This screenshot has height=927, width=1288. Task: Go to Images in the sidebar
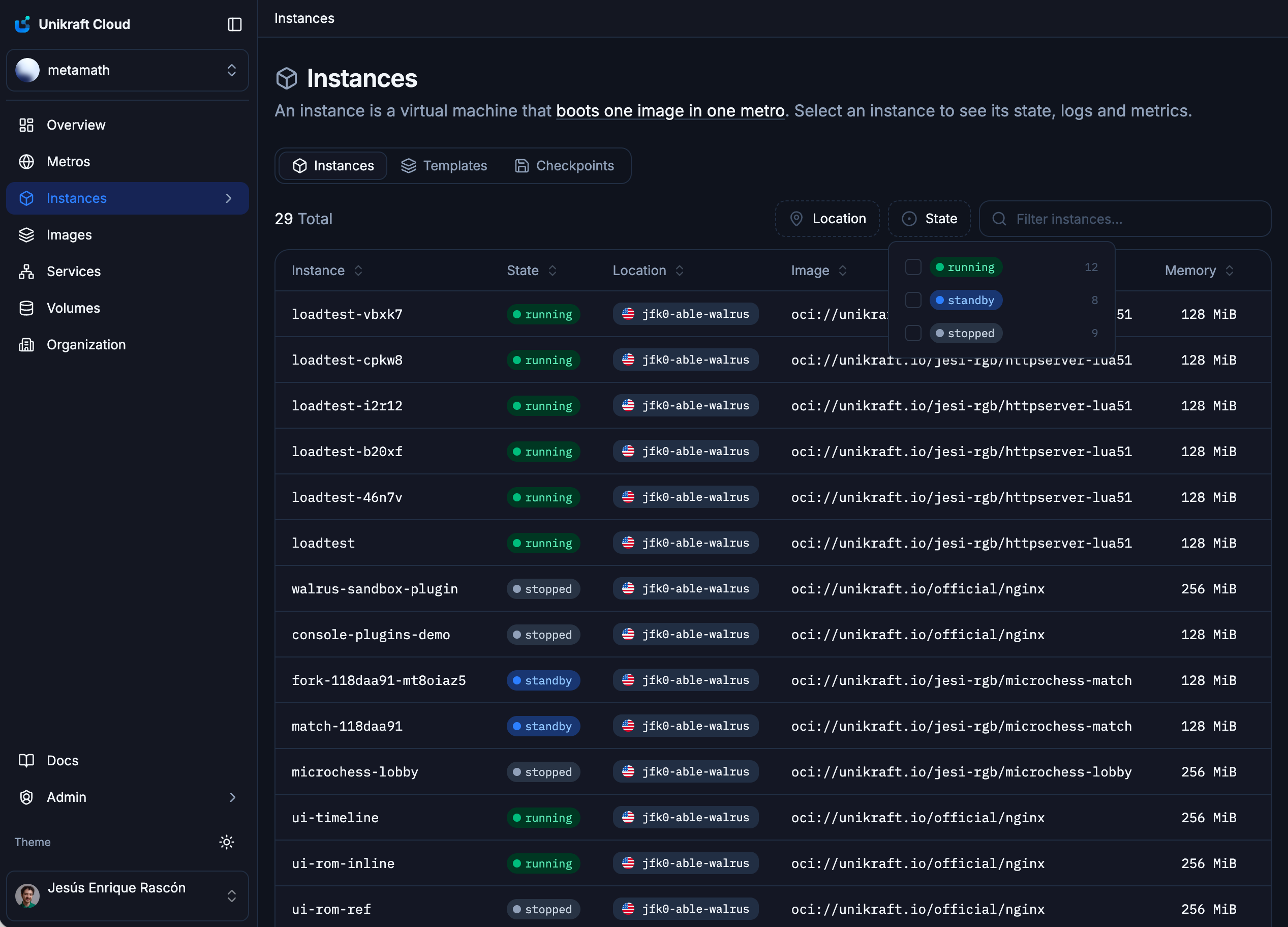127,234
